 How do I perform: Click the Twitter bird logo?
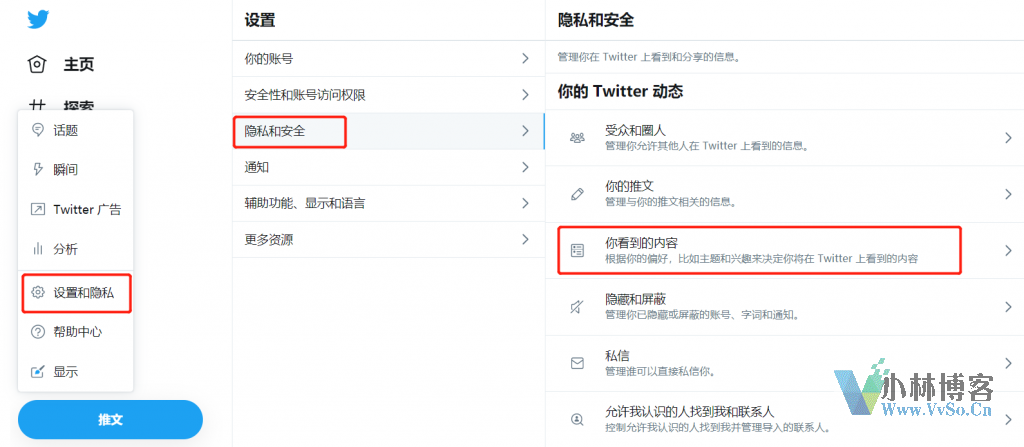click(38, 20)
